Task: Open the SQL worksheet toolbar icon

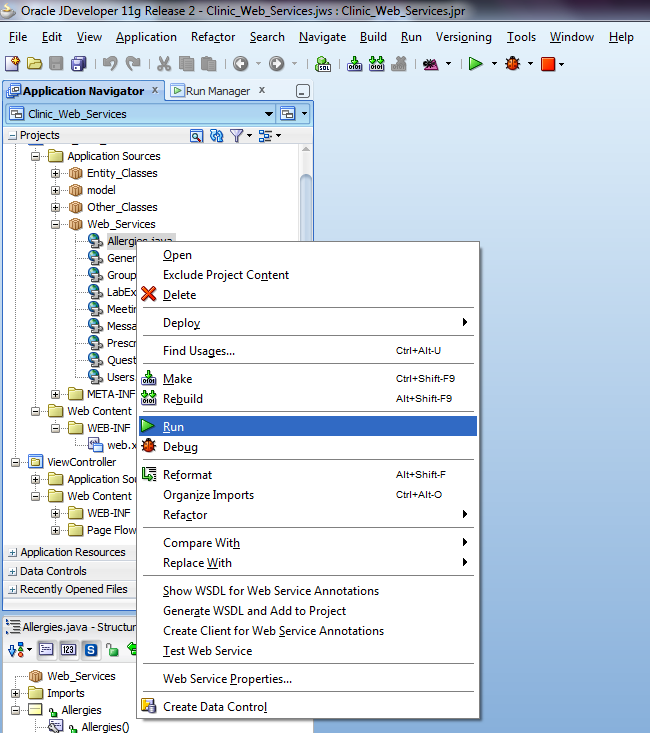Action: (x=323, y=64)
